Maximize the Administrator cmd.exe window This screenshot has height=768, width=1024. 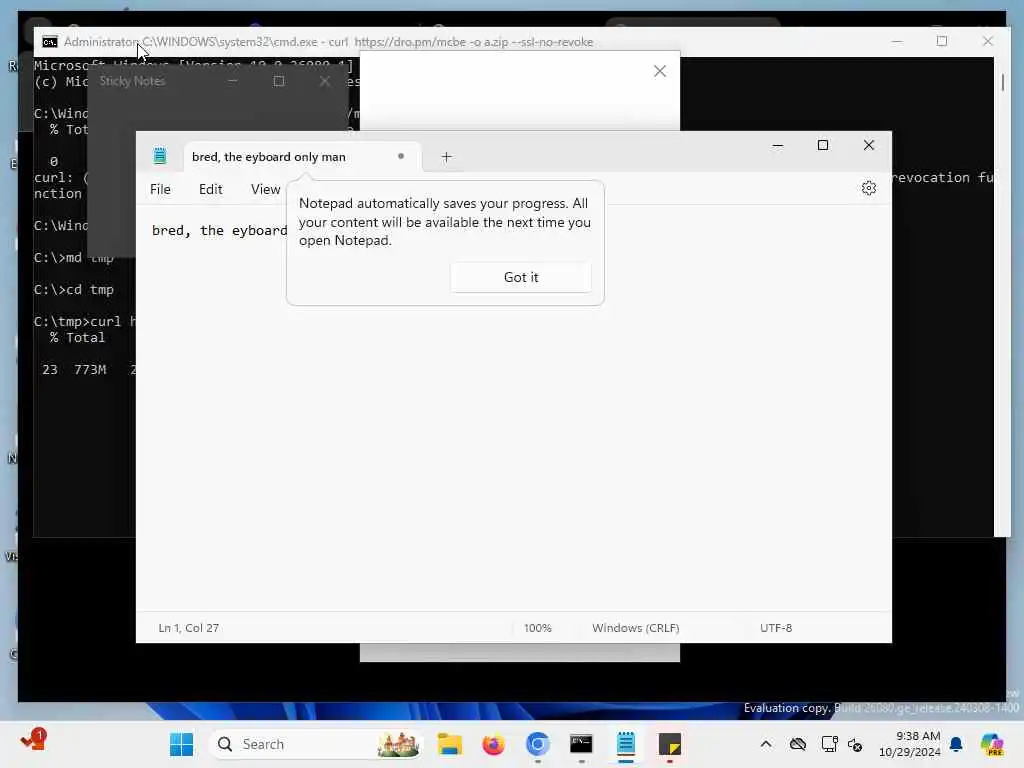(x=942, y=41)
